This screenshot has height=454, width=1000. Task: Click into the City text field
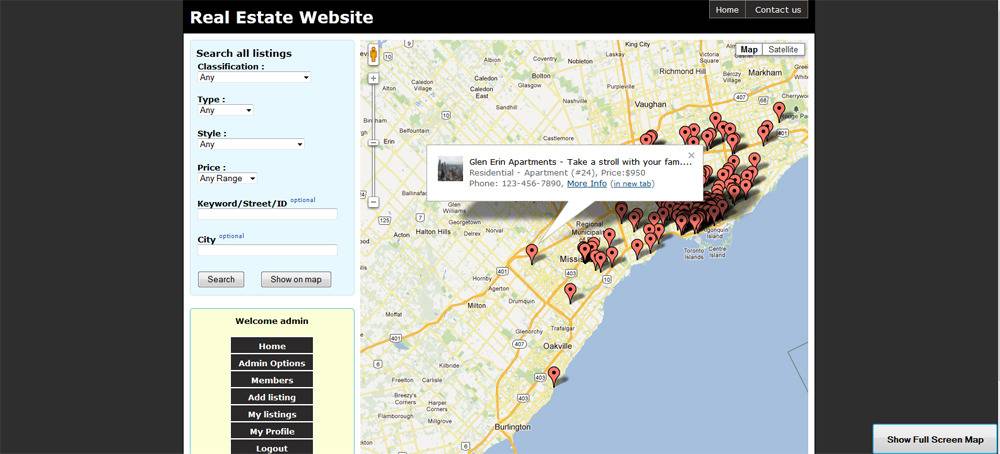click(267, 250)
